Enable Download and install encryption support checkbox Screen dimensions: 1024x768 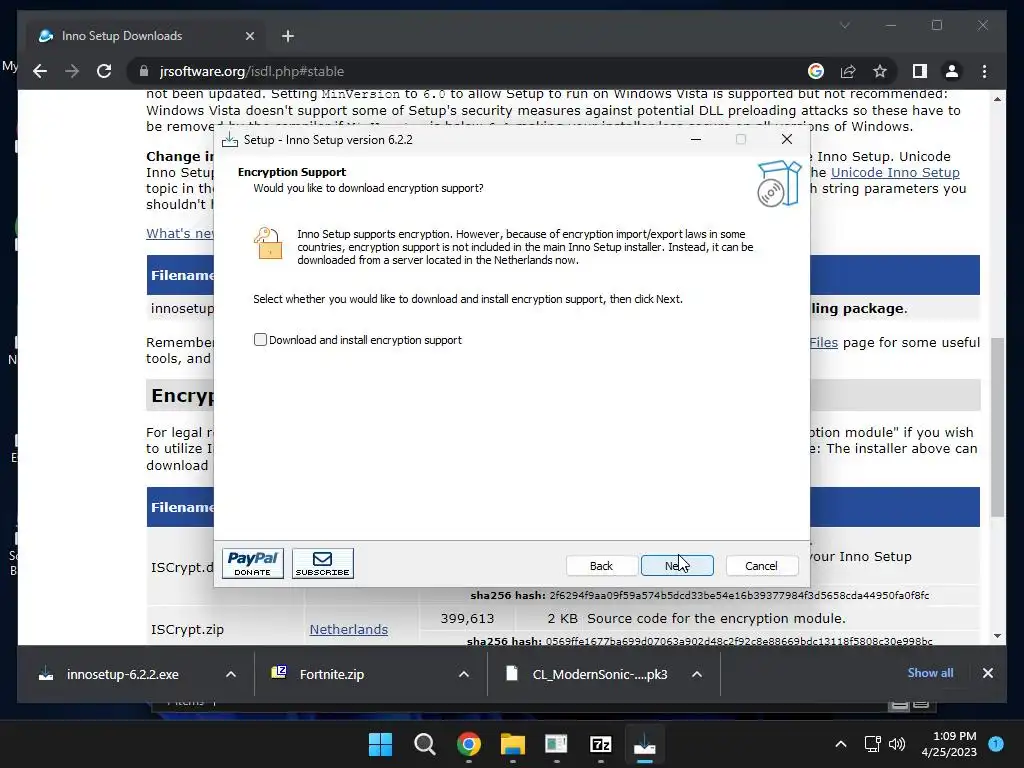260,340
